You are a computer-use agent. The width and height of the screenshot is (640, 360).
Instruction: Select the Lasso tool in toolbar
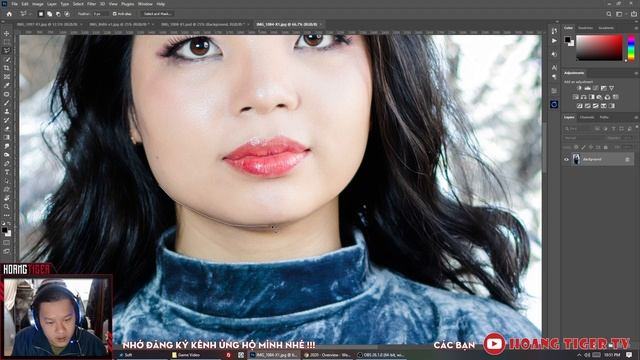7,51
